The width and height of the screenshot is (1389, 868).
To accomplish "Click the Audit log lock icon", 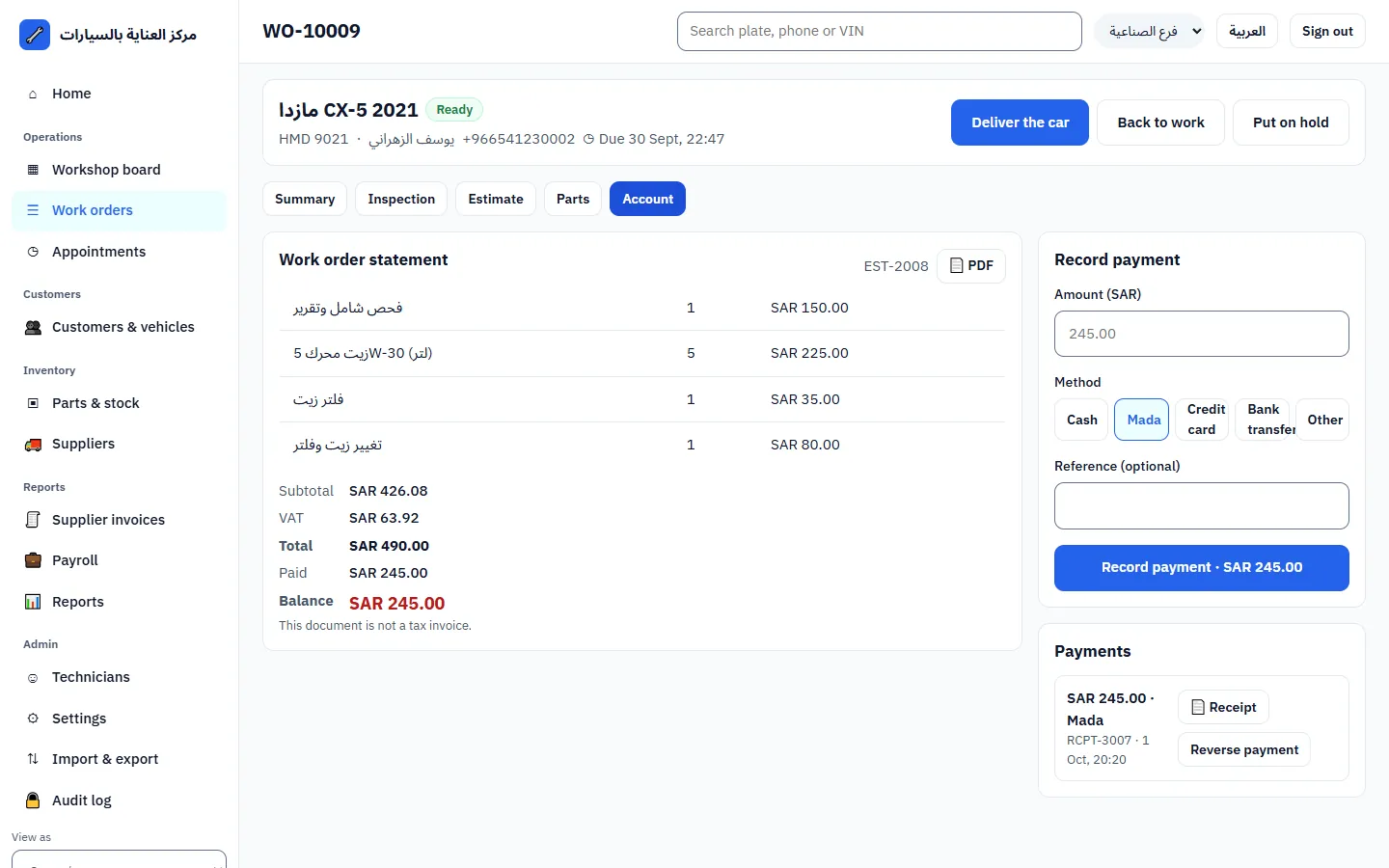I will point(33,800).
